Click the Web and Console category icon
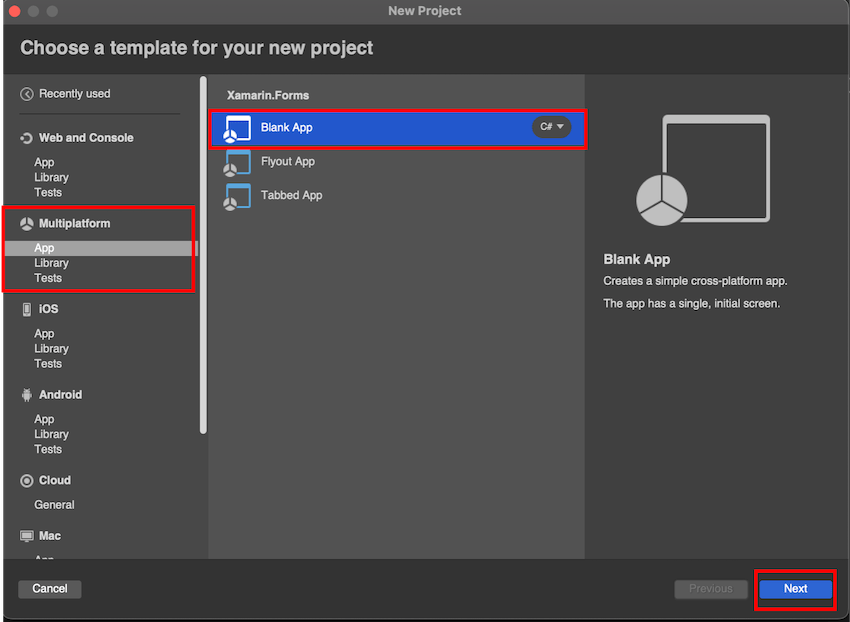Viewport: 850px width, 622px height. click(x=27, y=138)
